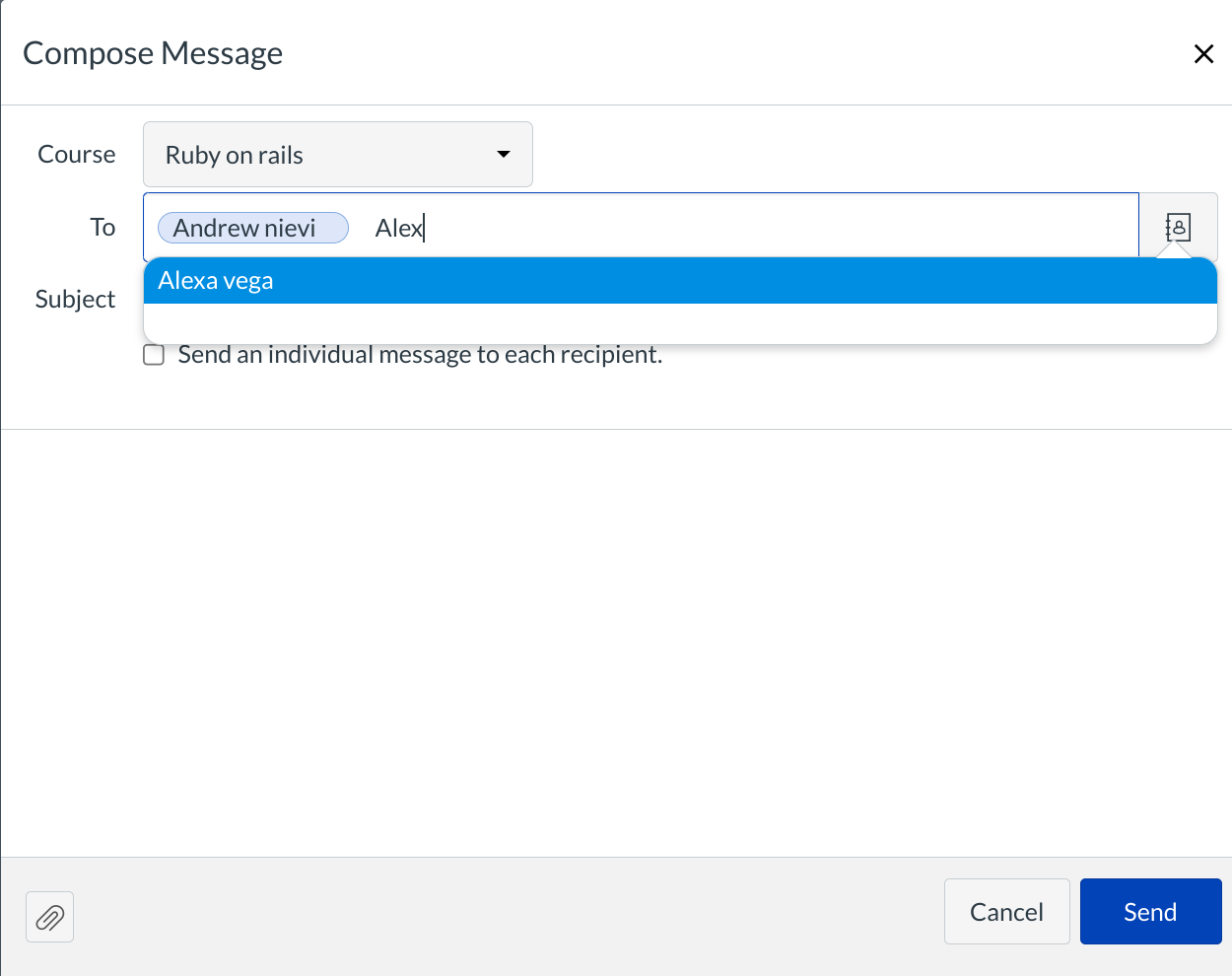The image size is (1232, 976).
Task: Toggle the individual message checkbox
Action: (x=154, y=355)
